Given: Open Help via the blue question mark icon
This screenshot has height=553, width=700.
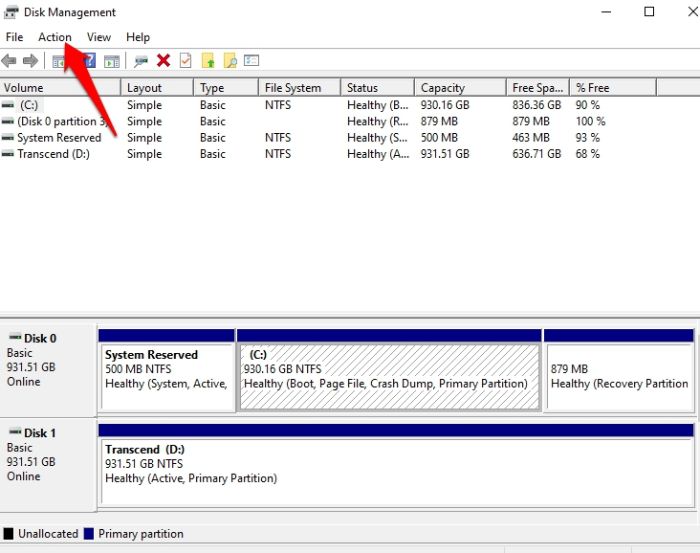Looking at the screenshot, I should [90, 61].
